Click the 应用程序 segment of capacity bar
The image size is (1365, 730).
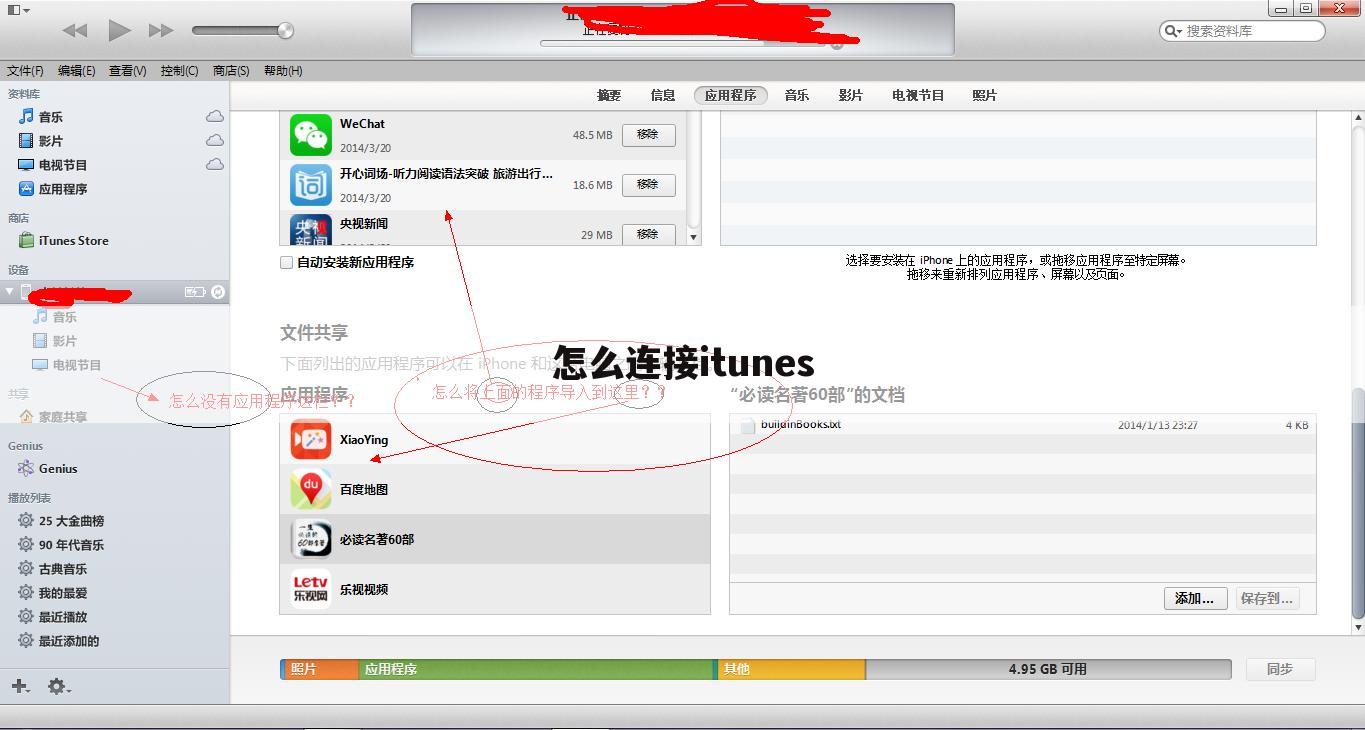pos(536,669)
